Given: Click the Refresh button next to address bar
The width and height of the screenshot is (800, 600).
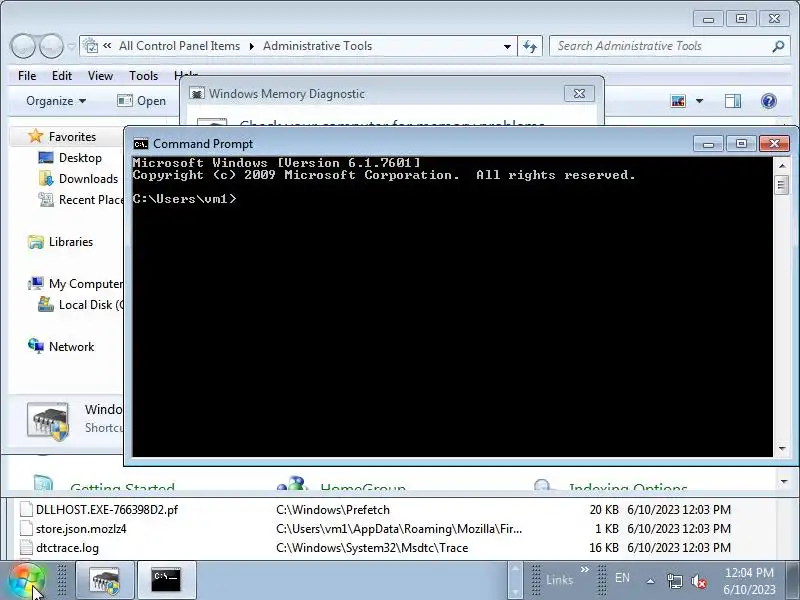Looking at the screenshot, I should pyautogui.click(x=530, y=46).
